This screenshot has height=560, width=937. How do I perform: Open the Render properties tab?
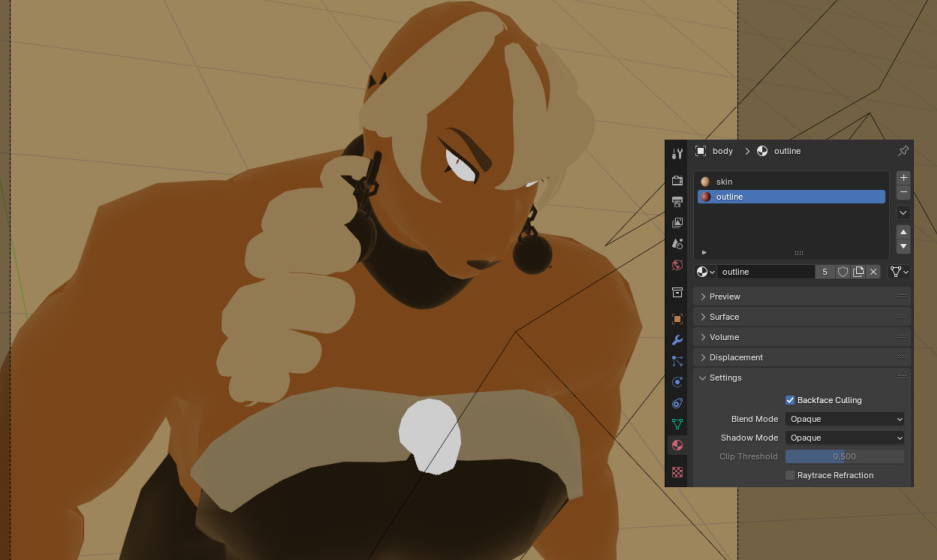[677, 180]
